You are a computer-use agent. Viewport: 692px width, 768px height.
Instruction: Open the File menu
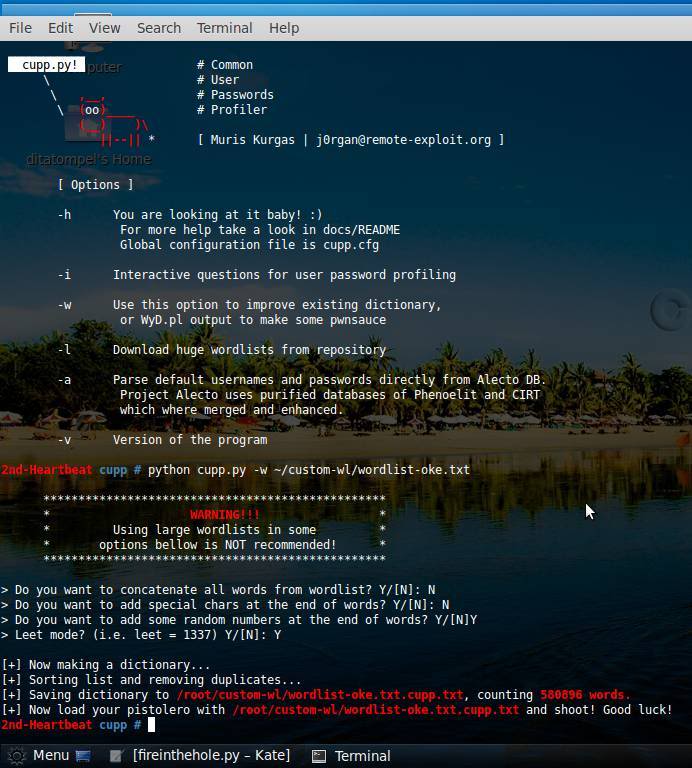pyautogui.click(x=20, y=28)
